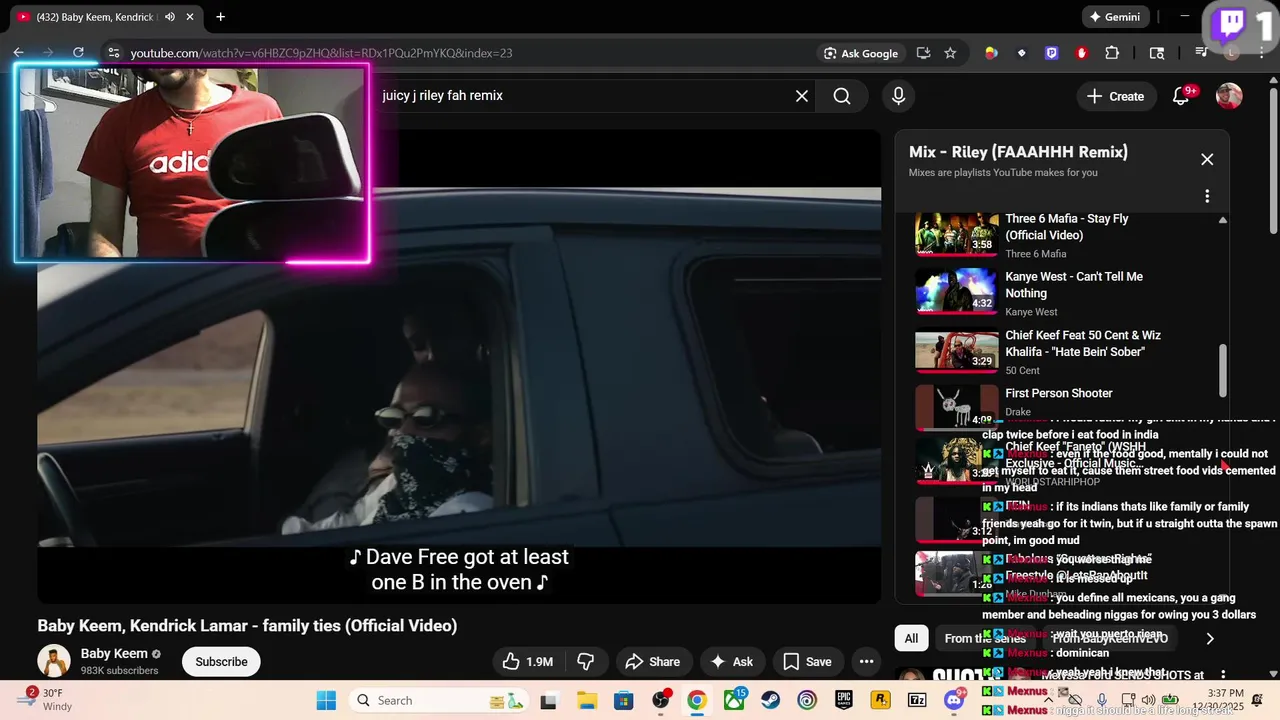This screenshot has height=720, width=1280.
Task: Click the Ask Google lens button
Action: tap(861, 53)
